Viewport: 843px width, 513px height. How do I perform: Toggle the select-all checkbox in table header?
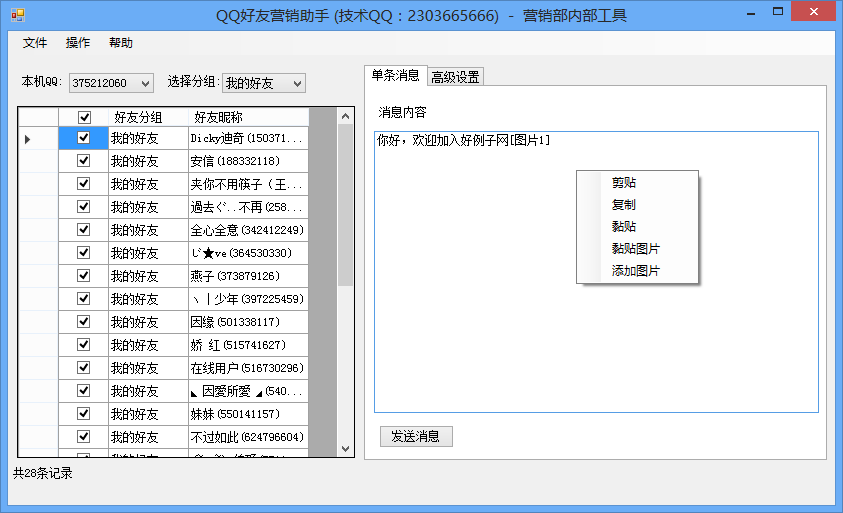pos(84,117)
